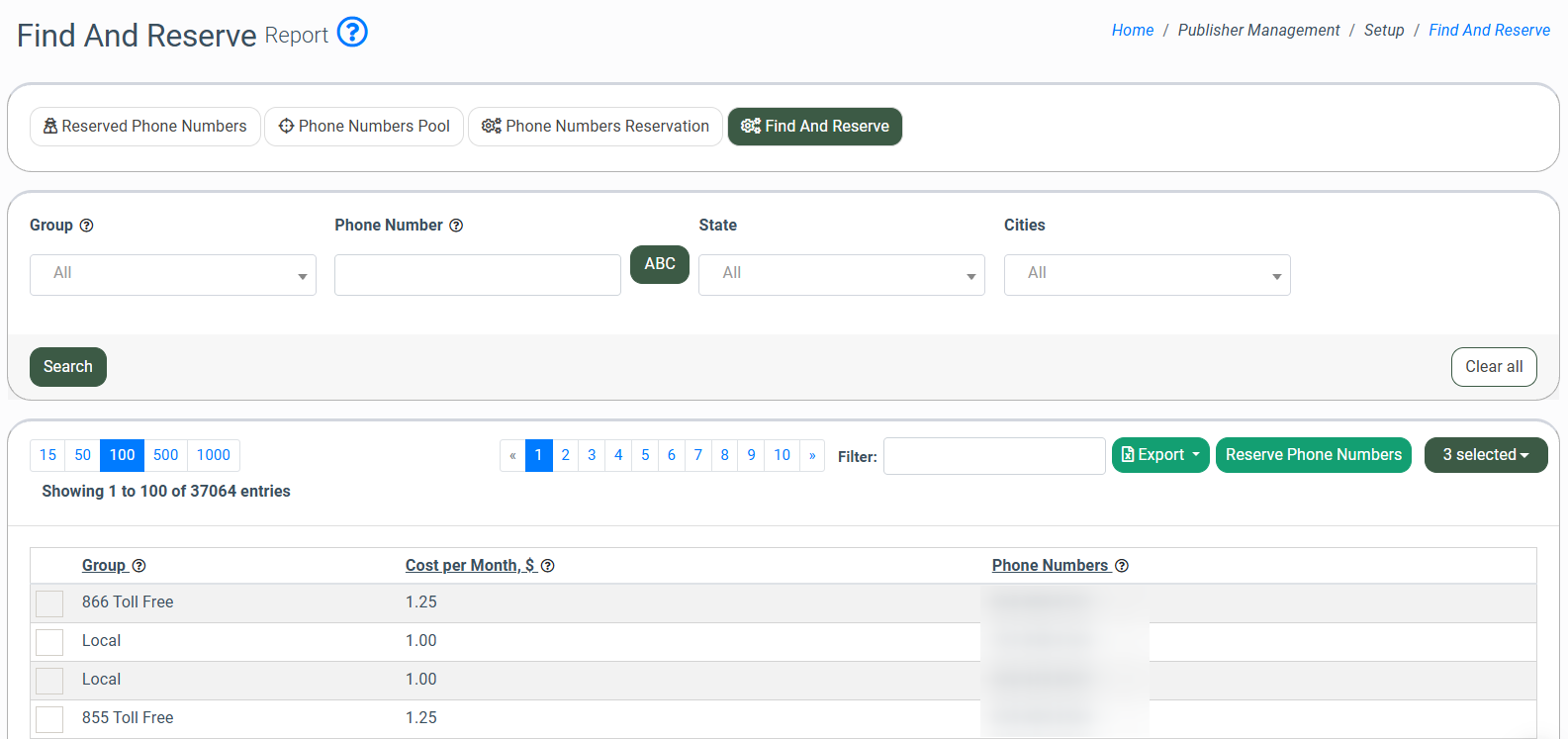The width and height of the screenshot is (1568, 739).
Task: Show 500 entries per page
Action: pyautogui.click(x=165, y=455)
